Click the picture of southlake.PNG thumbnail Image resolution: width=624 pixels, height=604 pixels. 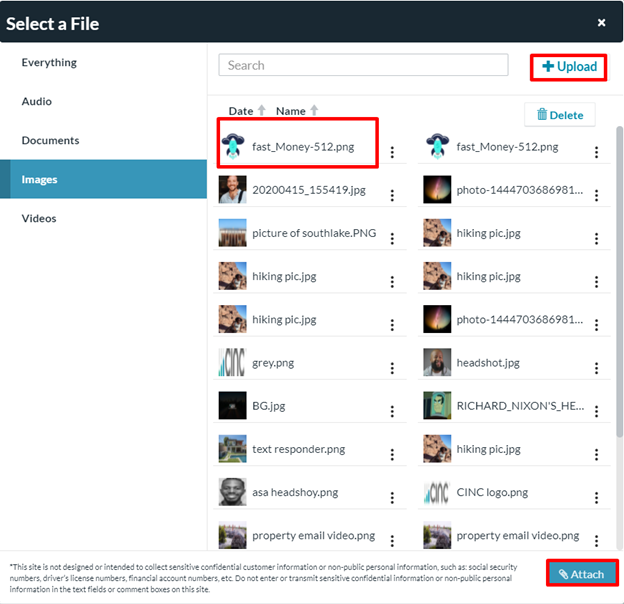[232, 233]
